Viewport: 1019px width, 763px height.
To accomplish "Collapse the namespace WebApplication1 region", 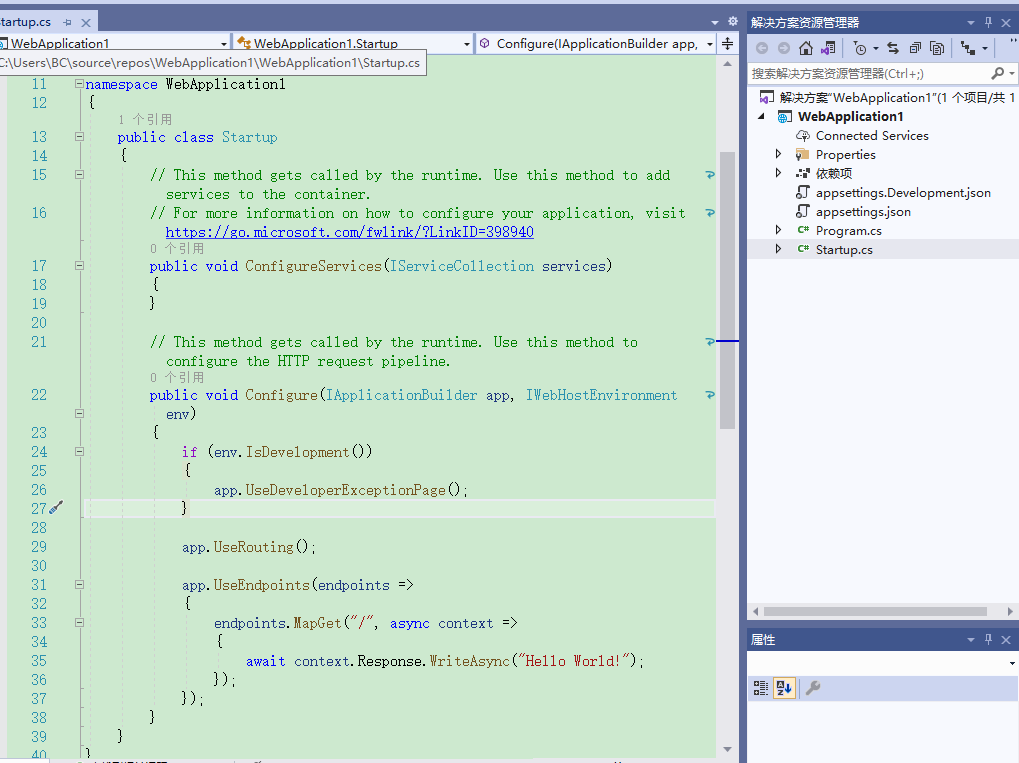I will pos(79,84).
